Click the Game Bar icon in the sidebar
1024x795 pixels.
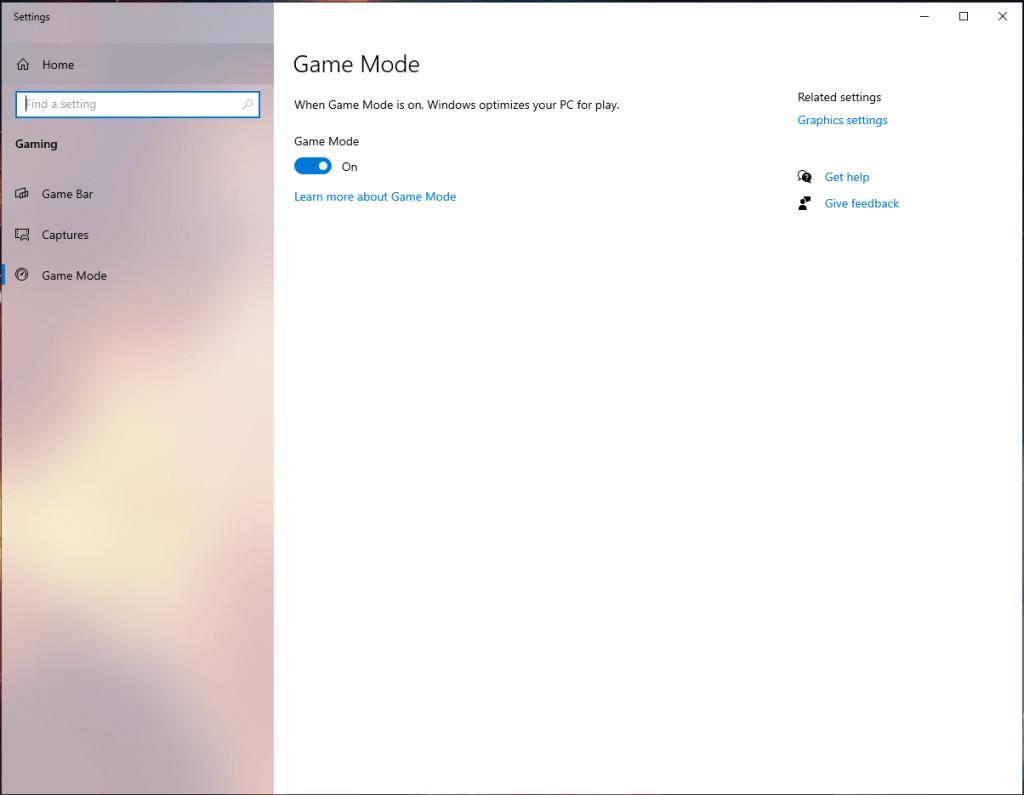pyautogui.click(x=23, y=194)
